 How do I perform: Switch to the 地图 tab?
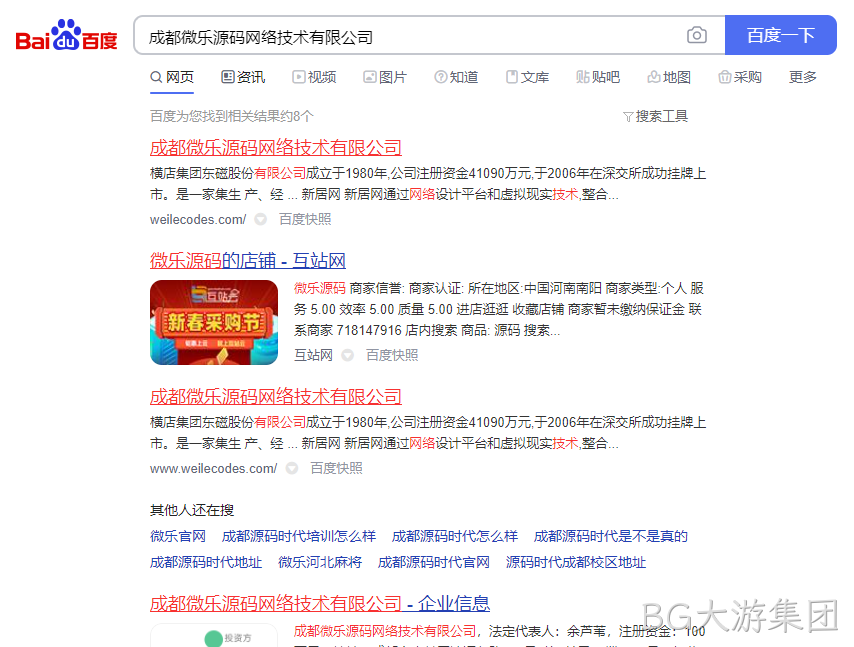669,77
